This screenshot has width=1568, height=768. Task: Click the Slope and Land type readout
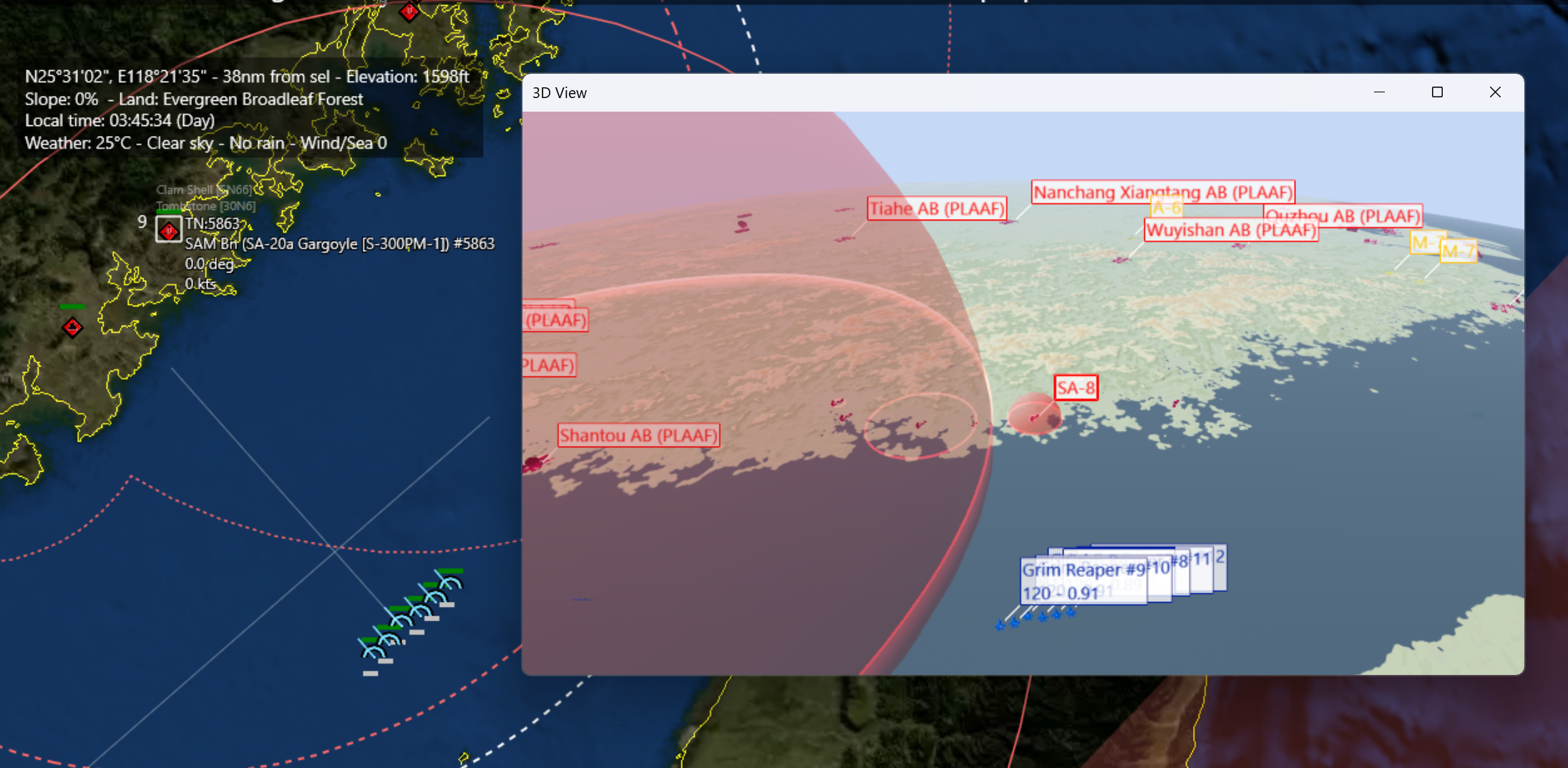tap(194, 99)
